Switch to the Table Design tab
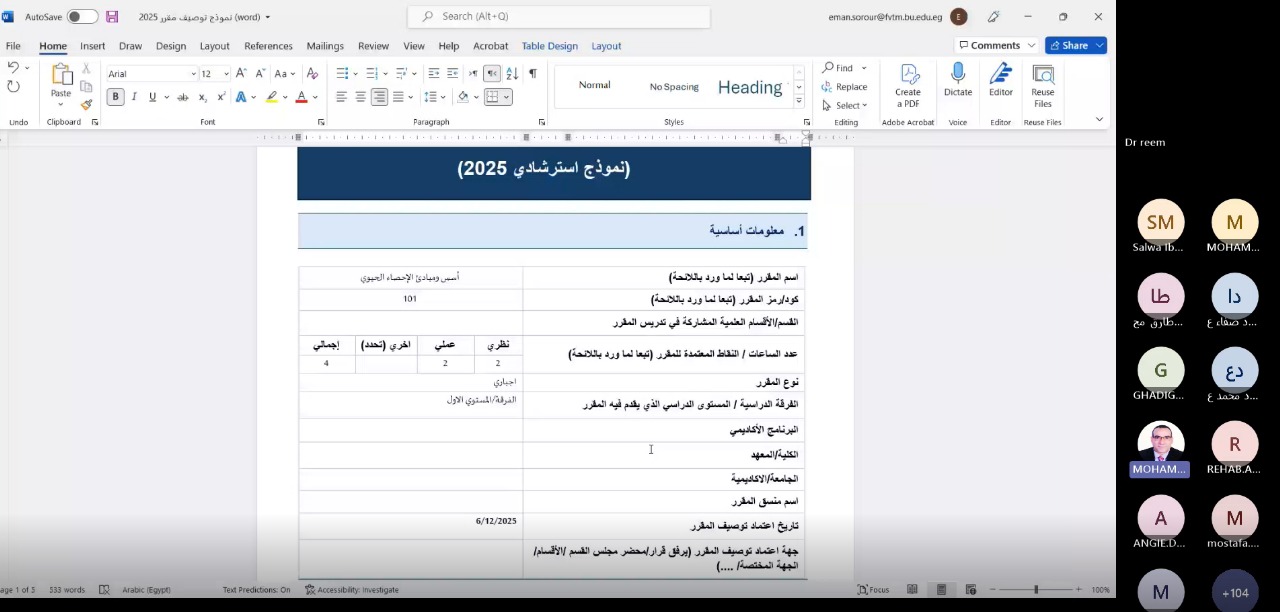 [x=550, y=46]
